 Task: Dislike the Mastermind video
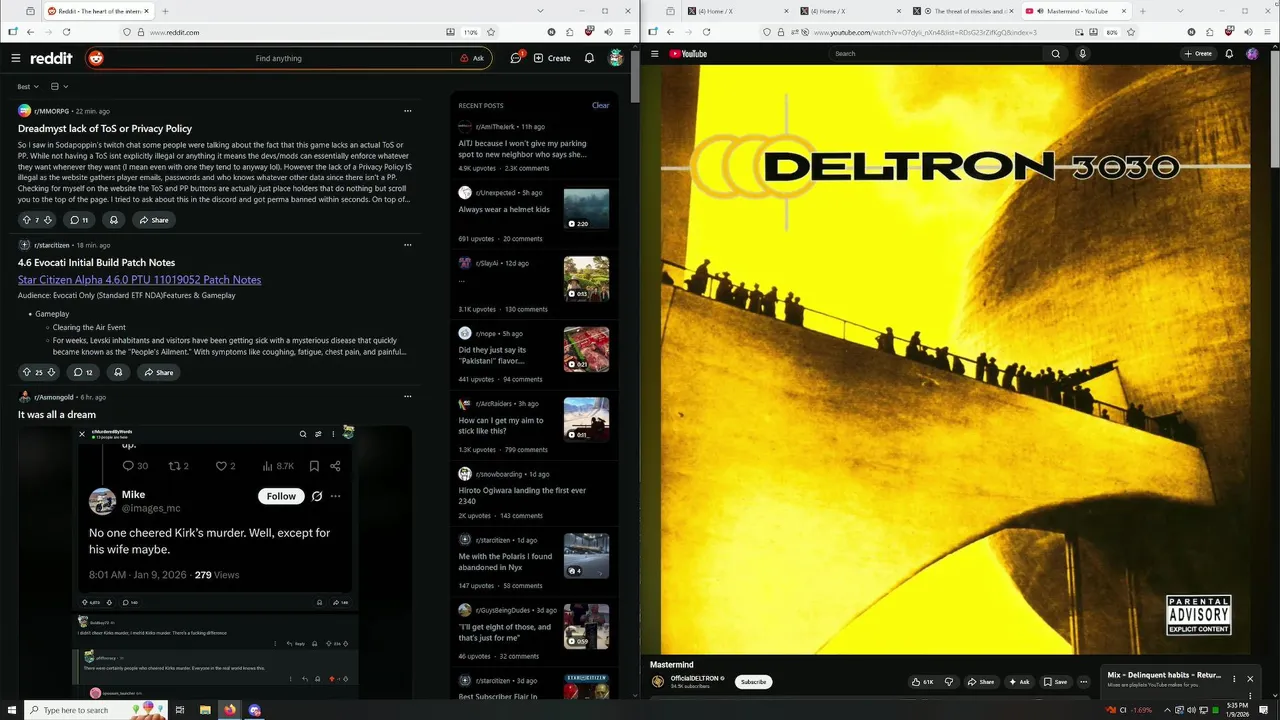click(x=949, y=682)
